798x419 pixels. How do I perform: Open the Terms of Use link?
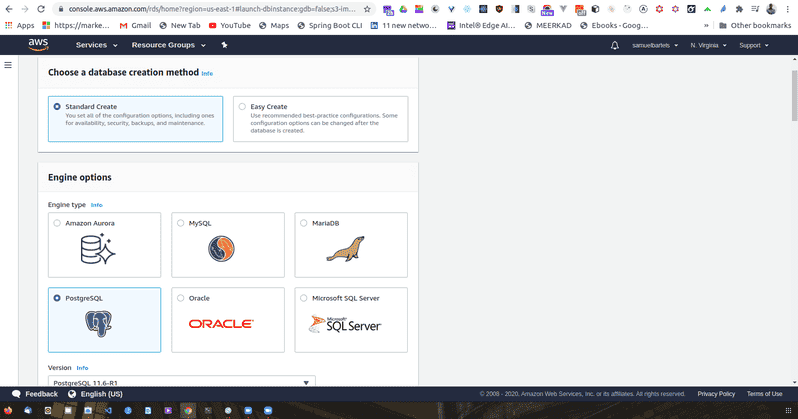pyautogui.click(x=764, y=394)
